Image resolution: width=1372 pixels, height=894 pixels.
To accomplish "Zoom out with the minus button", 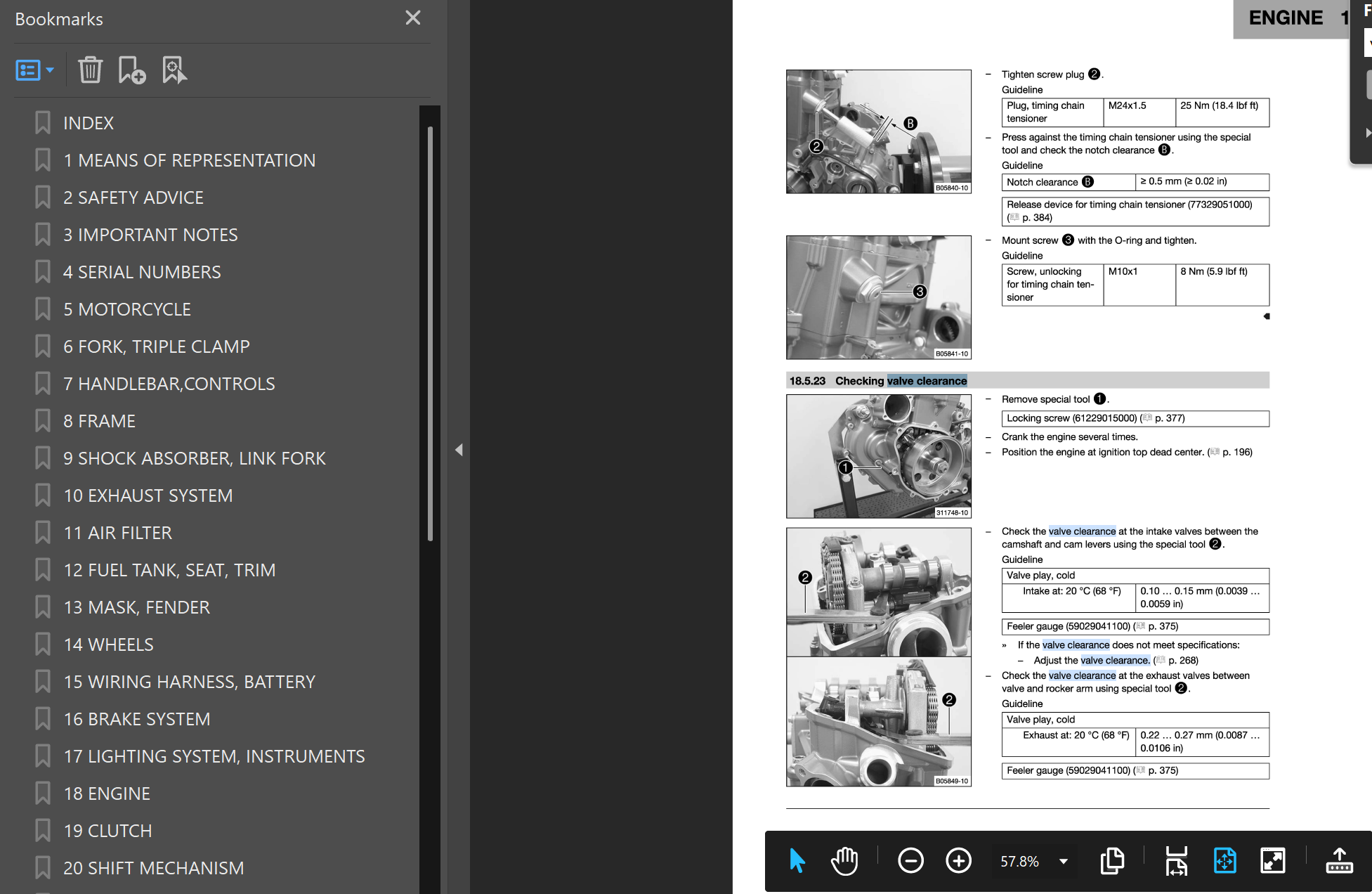I will [x=910, y=861].
